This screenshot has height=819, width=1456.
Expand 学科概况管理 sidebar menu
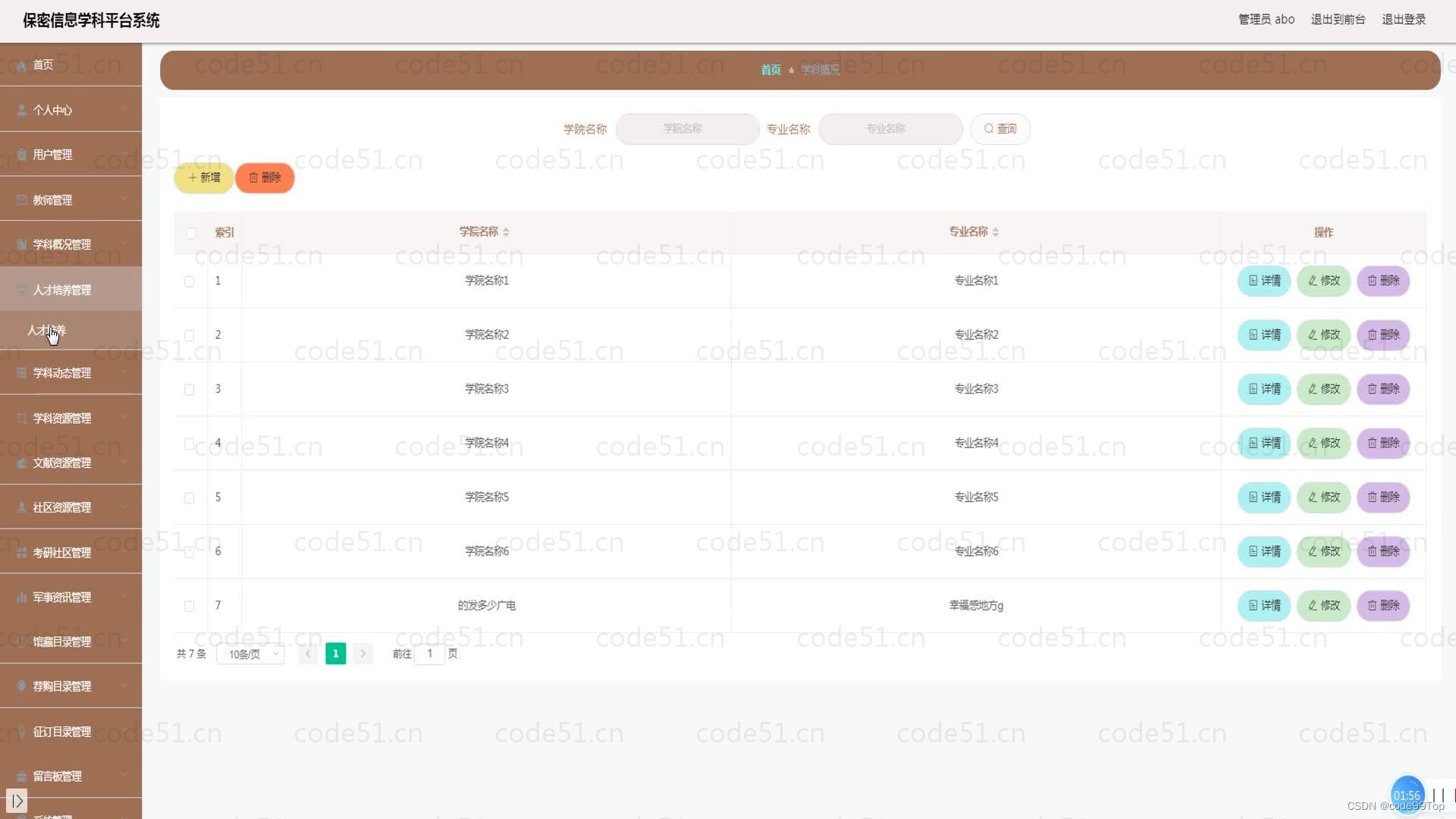tap(71, 245)
